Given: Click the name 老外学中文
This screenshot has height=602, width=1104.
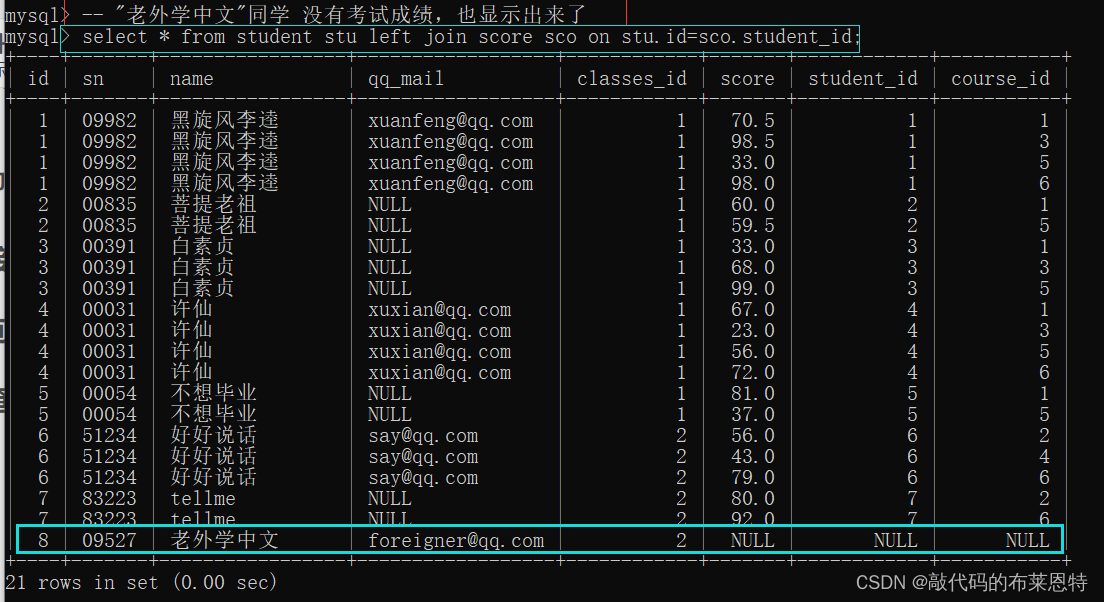Looking at the screenshot, I should (225, 540).
